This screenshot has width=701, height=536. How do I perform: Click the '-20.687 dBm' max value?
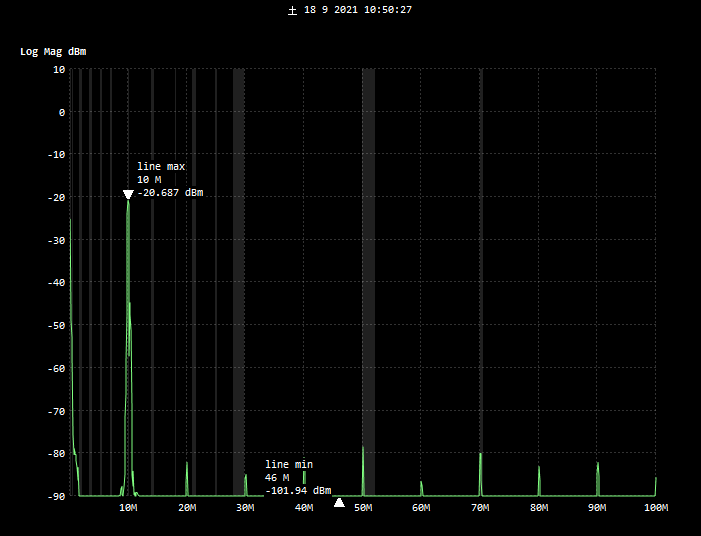pos(170,193)
